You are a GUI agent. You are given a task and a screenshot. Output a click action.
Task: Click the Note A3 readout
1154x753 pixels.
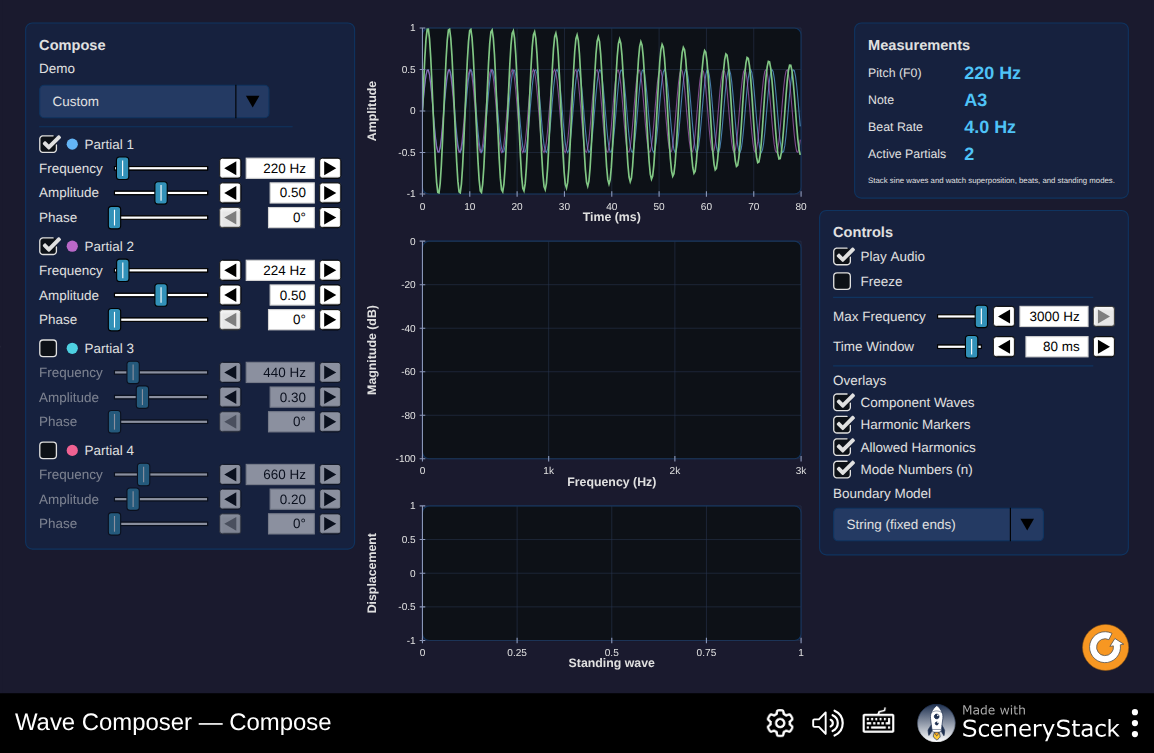976,99
